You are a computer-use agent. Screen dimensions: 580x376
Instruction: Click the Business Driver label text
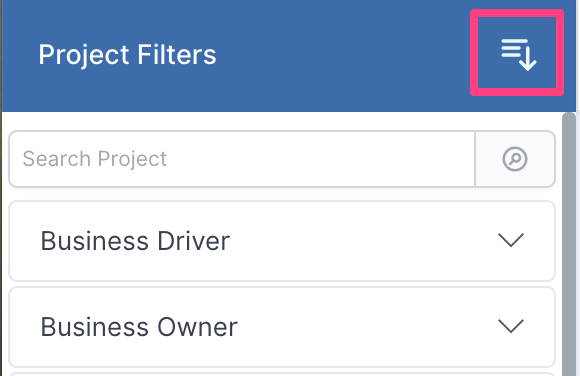(x=135, y=241)
